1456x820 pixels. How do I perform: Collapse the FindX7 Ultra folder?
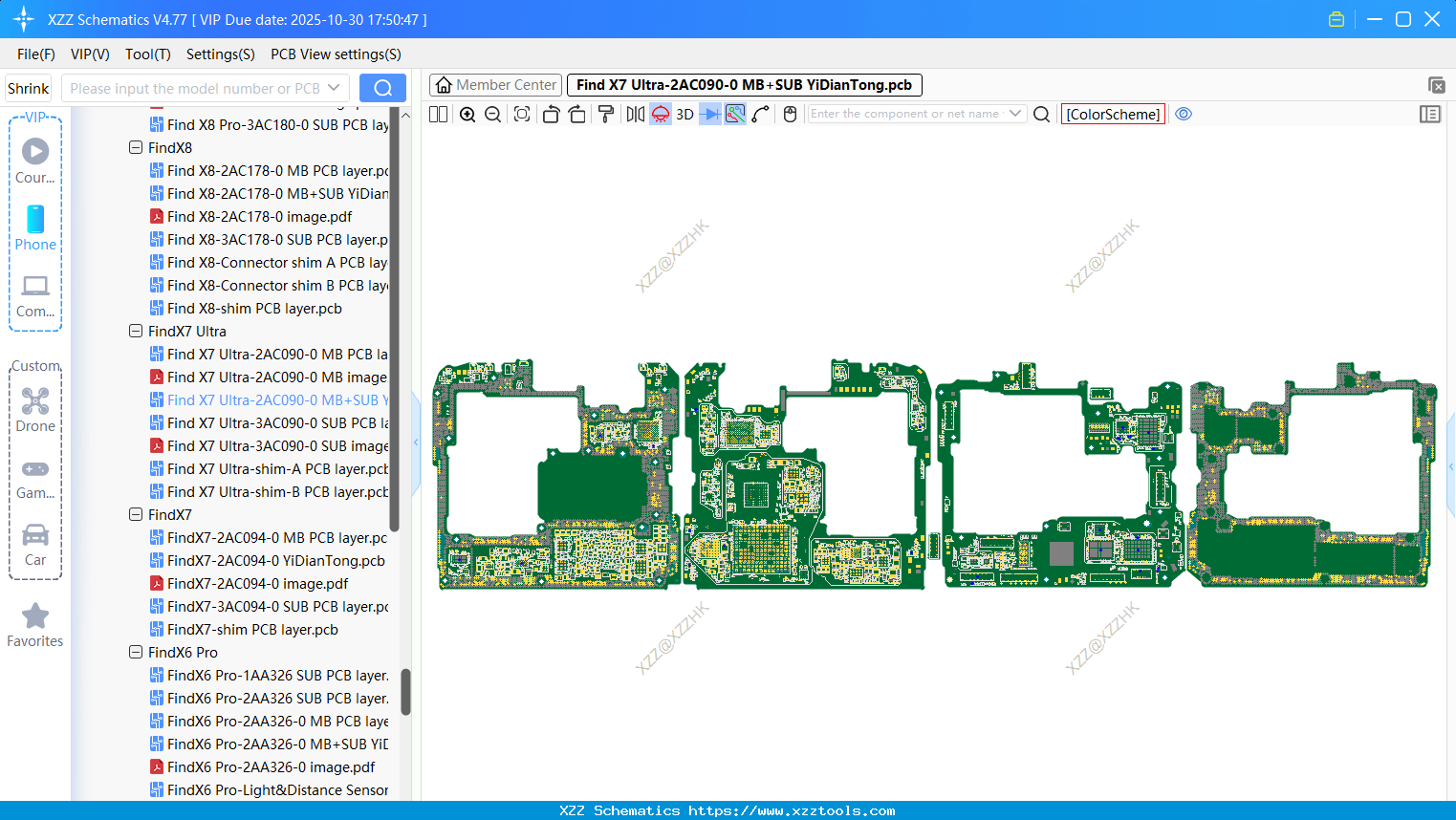coord(136,332)
